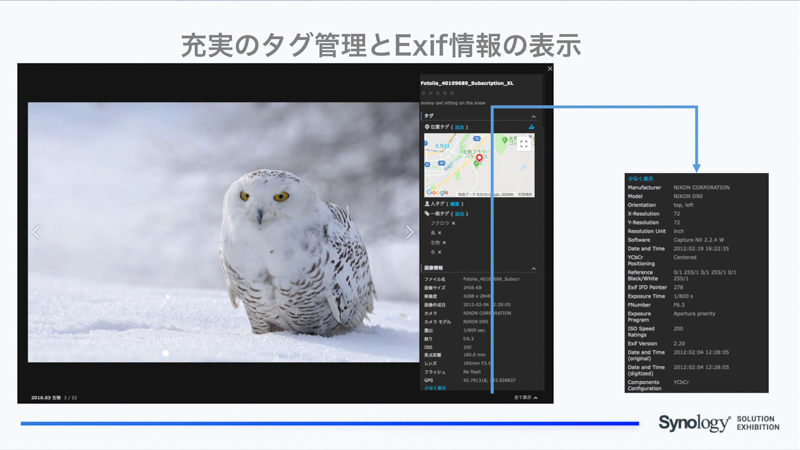Select the 'Centered' YCbCr positioning value

pyautogui.click(x=685, y=258)
